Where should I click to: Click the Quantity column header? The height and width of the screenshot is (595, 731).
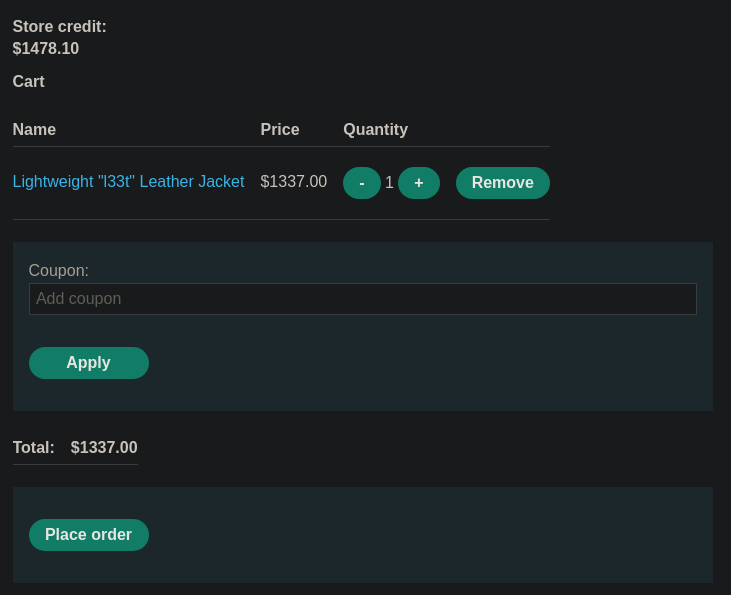[375, 130]
